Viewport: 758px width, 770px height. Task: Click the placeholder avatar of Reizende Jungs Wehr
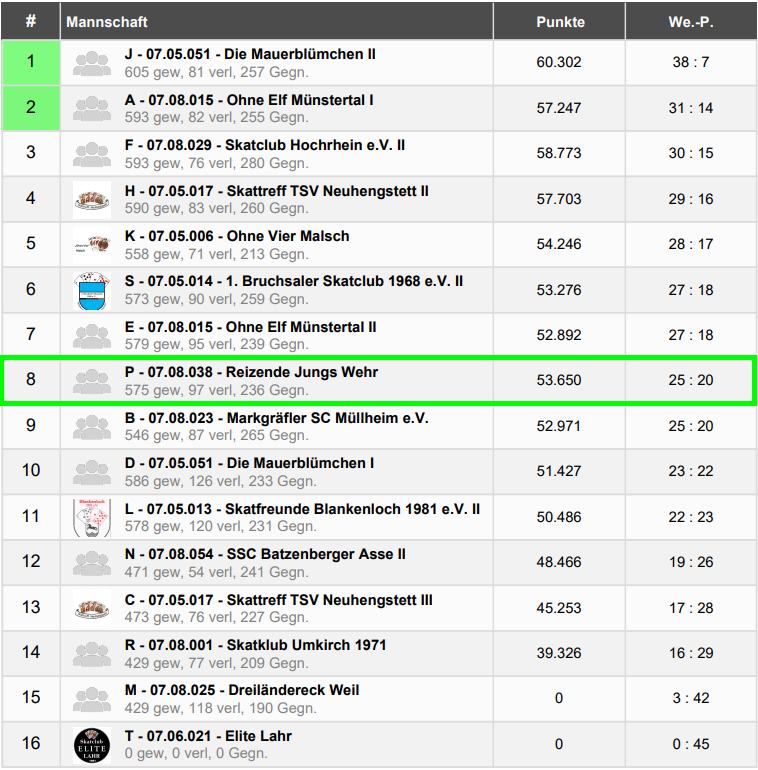point(92,382)
